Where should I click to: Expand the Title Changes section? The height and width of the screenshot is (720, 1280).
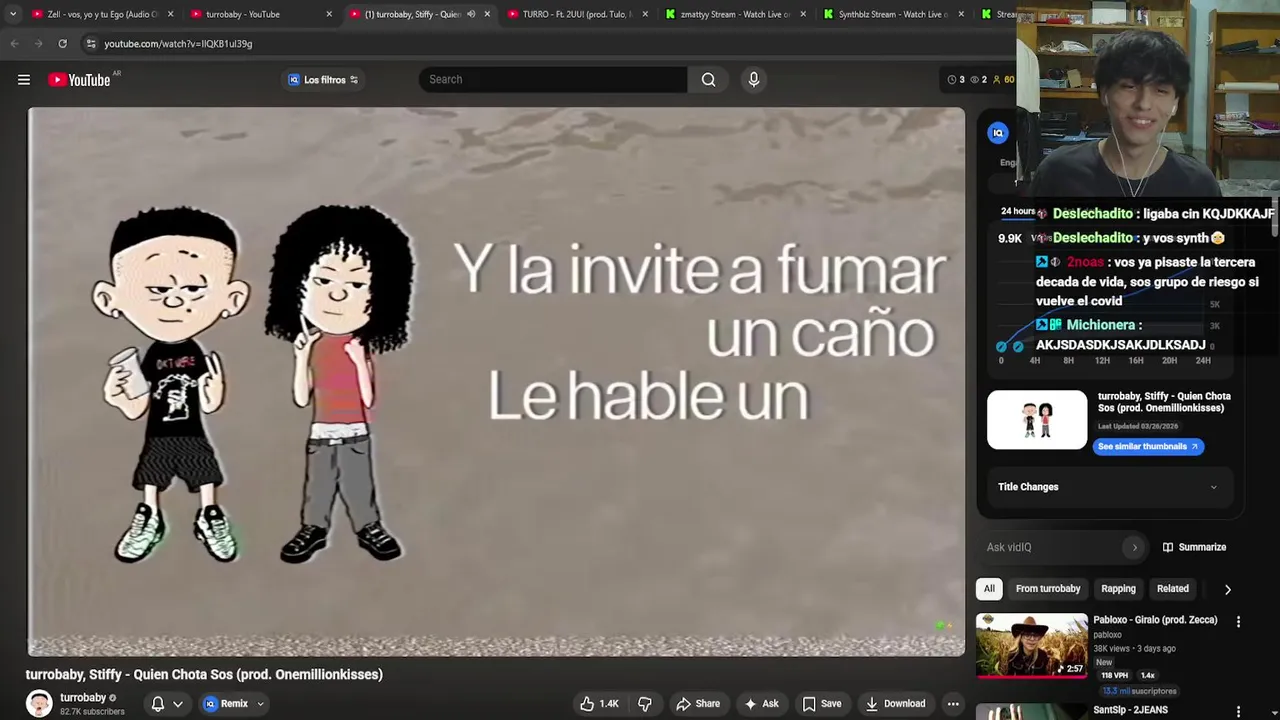click(1108, 487)
